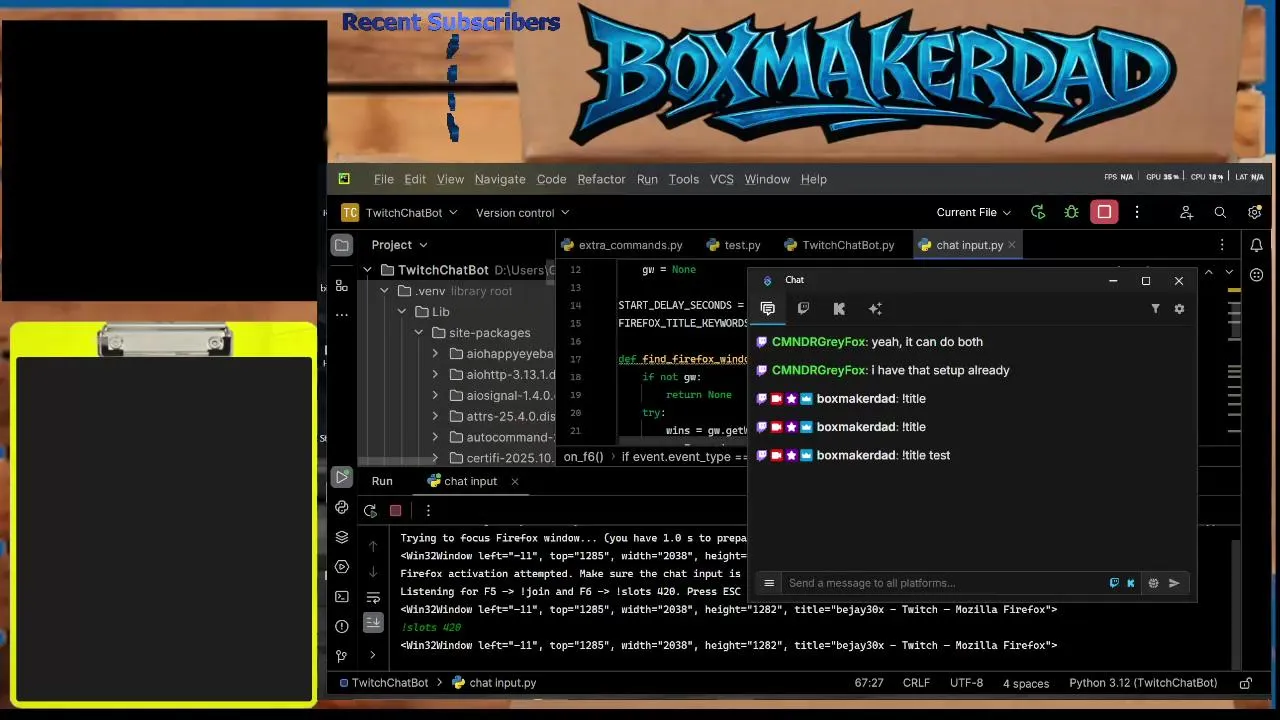
Task: Collapse the TwitchChatBot root folder
Action: pyautogui.click(x=367, y=270)
